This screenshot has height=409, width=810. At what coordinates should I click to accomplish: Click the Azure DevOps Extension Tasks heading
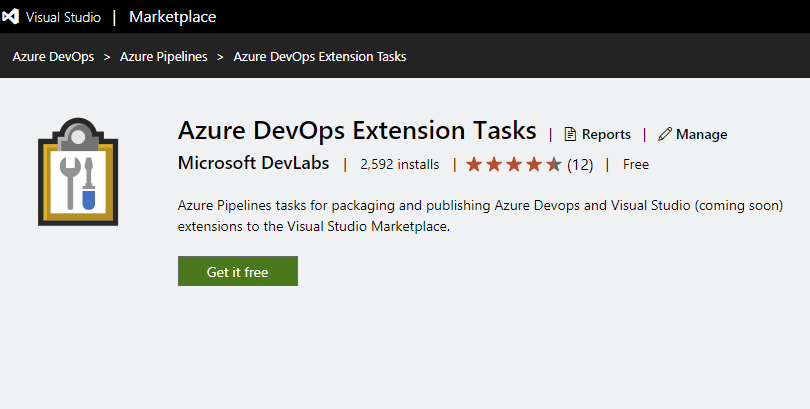(x=357, y=132)
